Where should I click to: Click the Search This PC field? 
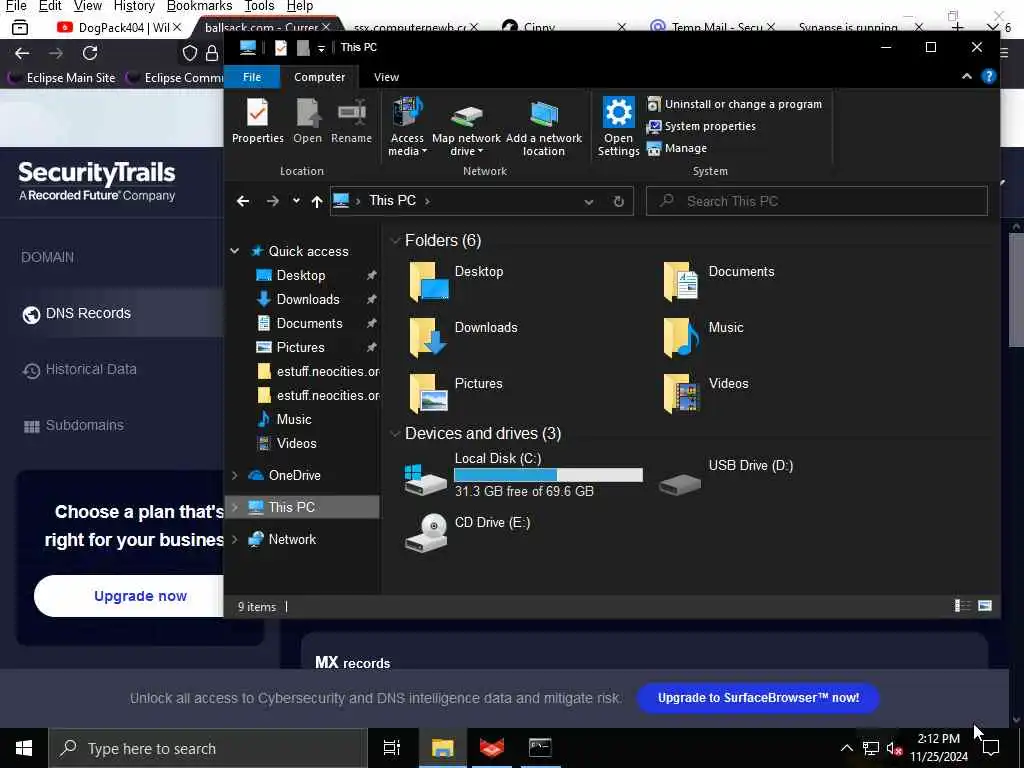point(816,201)
